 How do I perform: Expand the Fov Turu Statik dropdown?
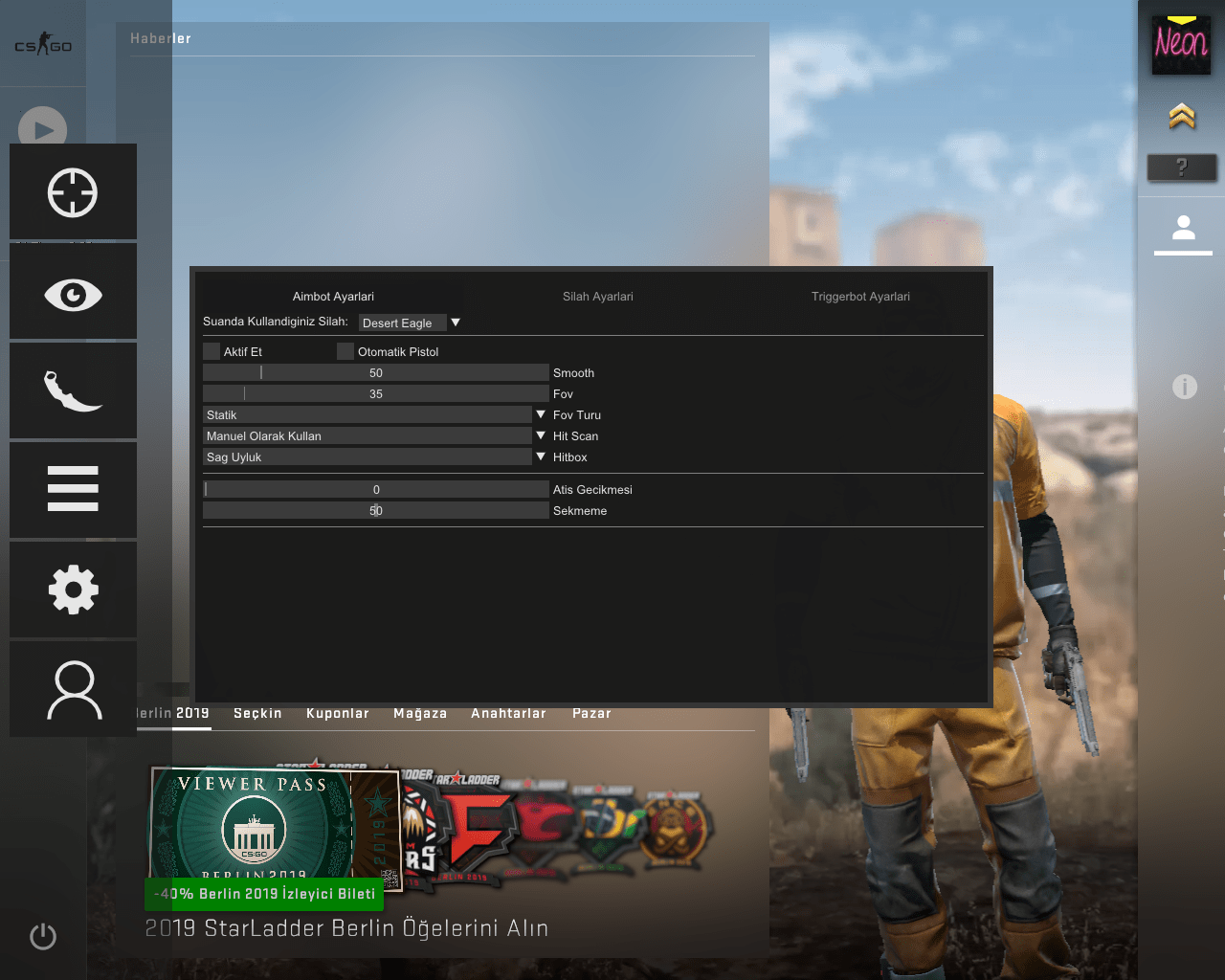[x=374, y=414]
